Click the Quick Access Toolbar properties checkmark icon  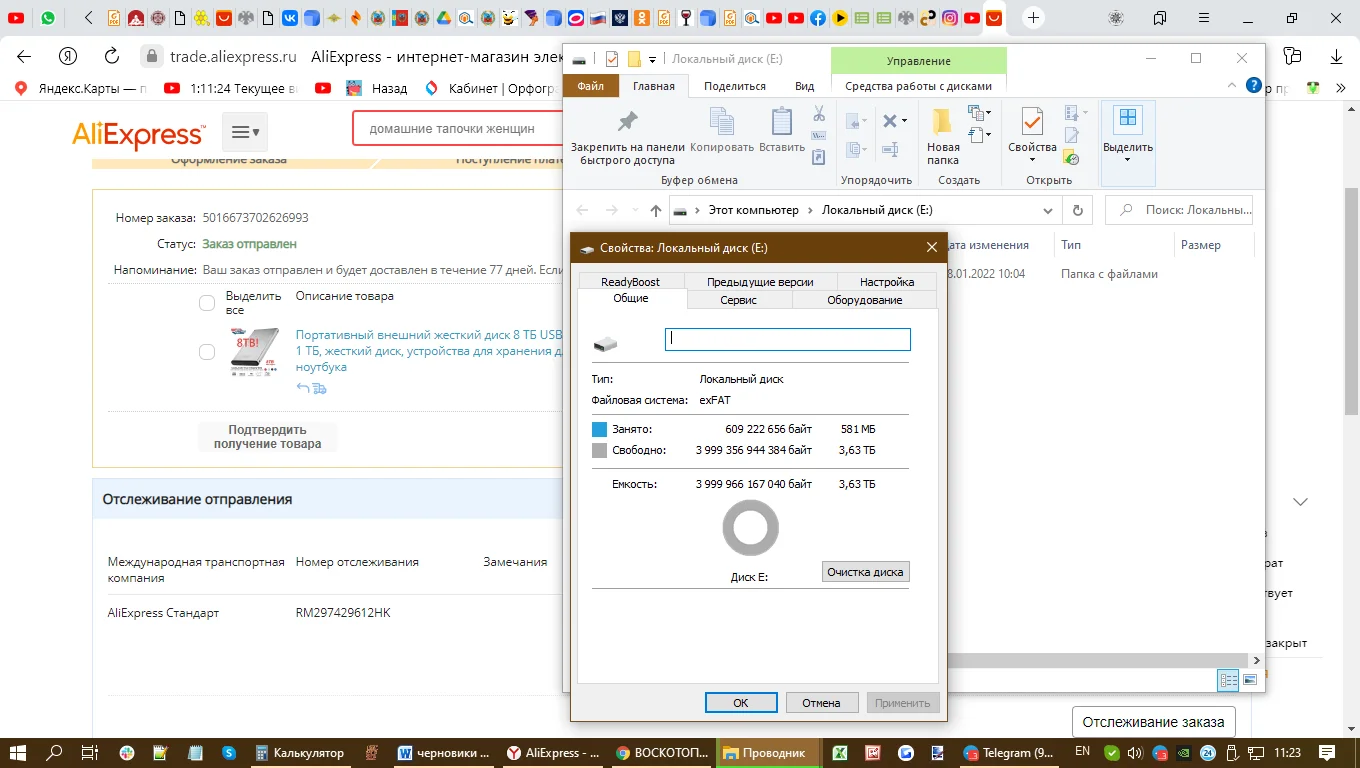[612, 59]
